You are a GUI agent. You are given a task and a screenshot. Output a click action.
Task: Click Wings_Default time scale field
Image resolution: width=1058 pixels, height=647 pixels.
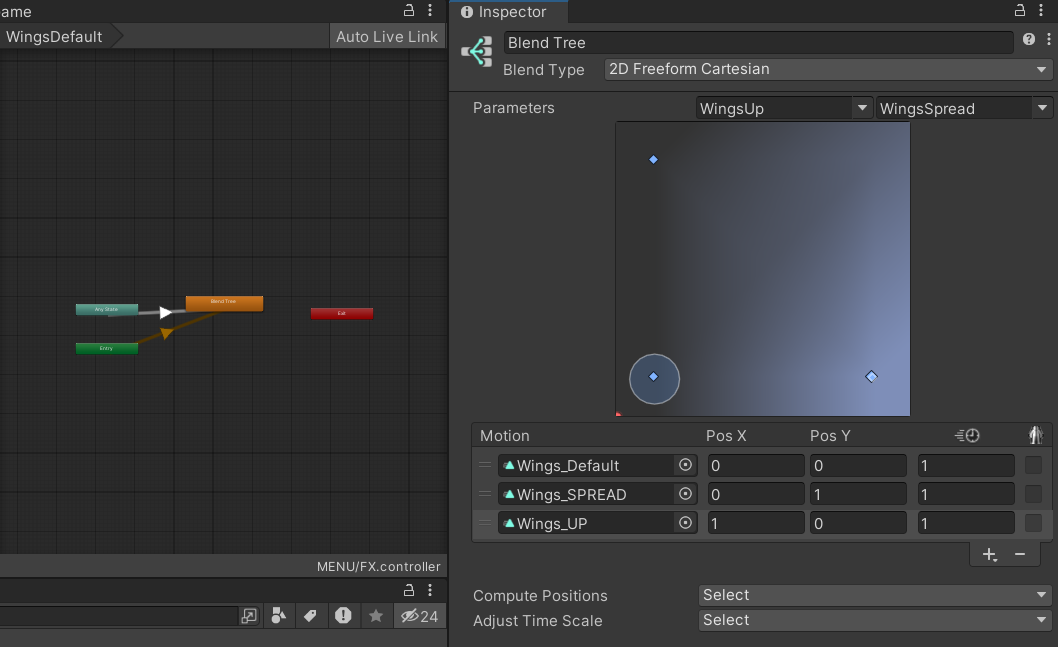click(x=966, y=466)
